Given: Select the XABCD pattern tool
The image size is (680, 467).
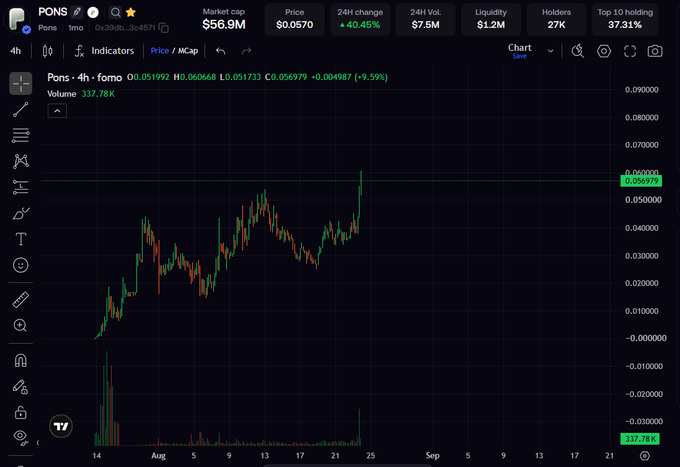Looking at the screenshot, I should [x=20, y=161].
